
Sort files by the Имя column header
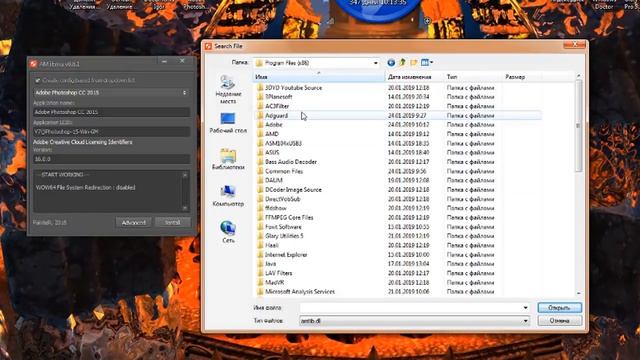(318, 77)
